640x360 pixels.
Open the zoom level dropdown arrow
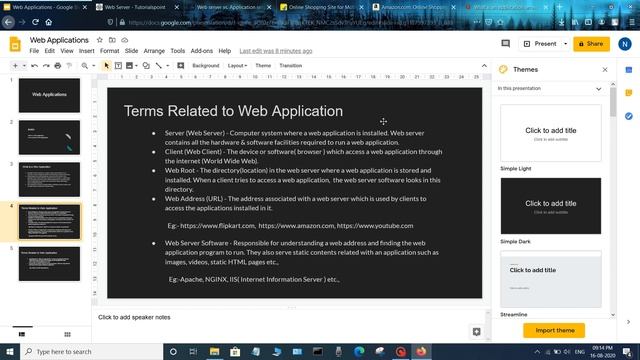[x=93, y=66]
